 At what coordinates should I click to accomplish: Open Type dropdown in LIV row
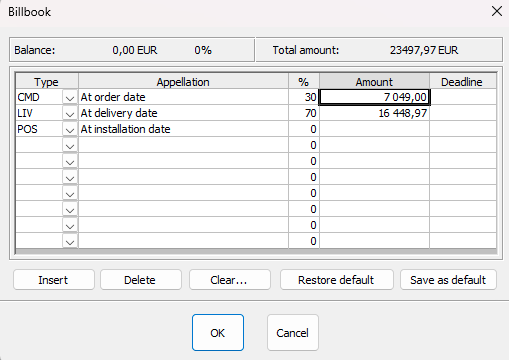pyautogui.click(x=70, y=114)
